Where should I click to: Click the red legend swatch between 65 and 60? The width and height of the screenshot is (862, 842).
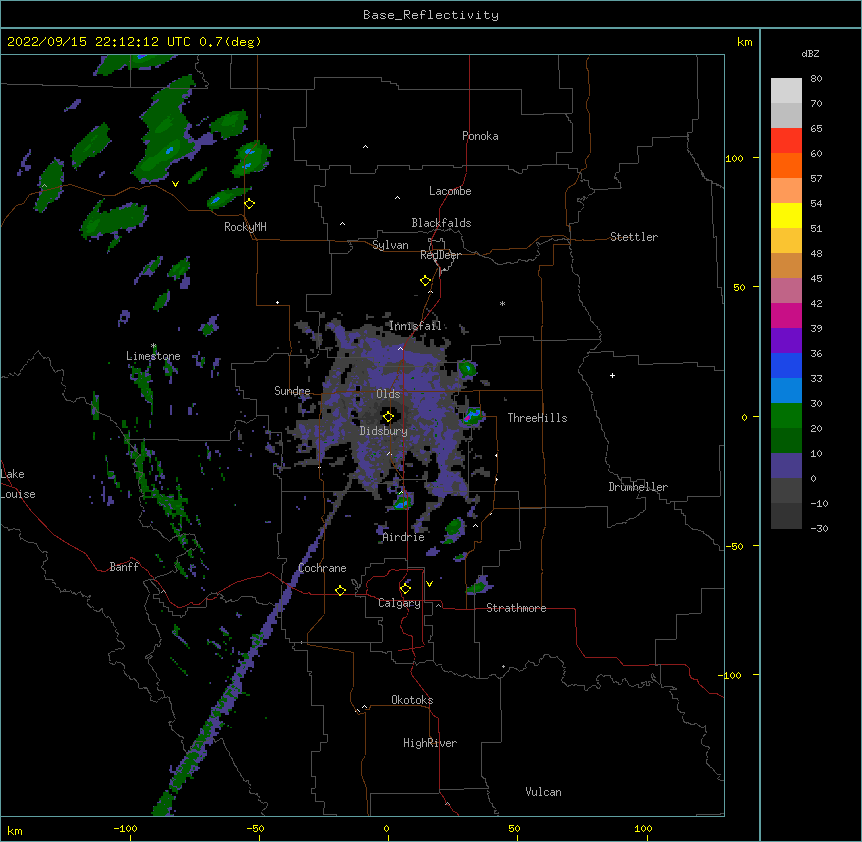point(786,141)
